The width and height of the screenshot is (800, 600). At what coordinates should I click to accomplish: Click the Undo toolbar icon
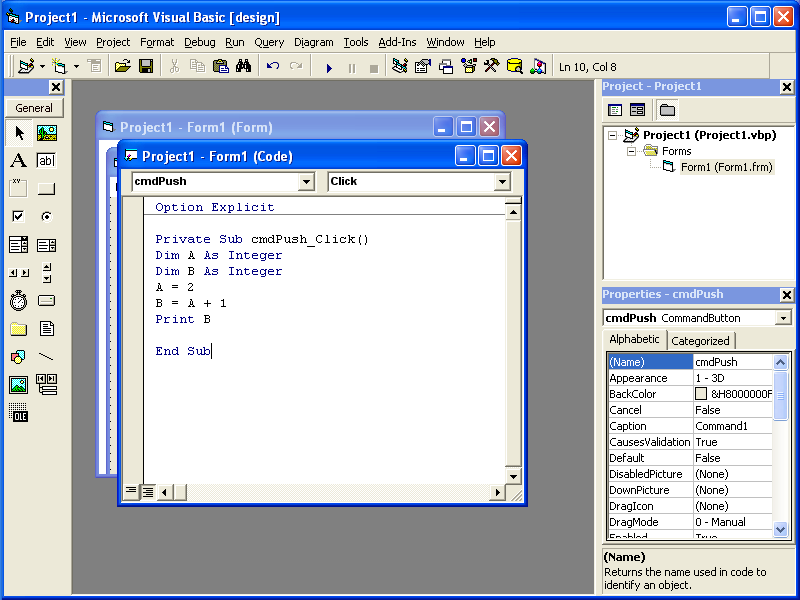[272, 66]
